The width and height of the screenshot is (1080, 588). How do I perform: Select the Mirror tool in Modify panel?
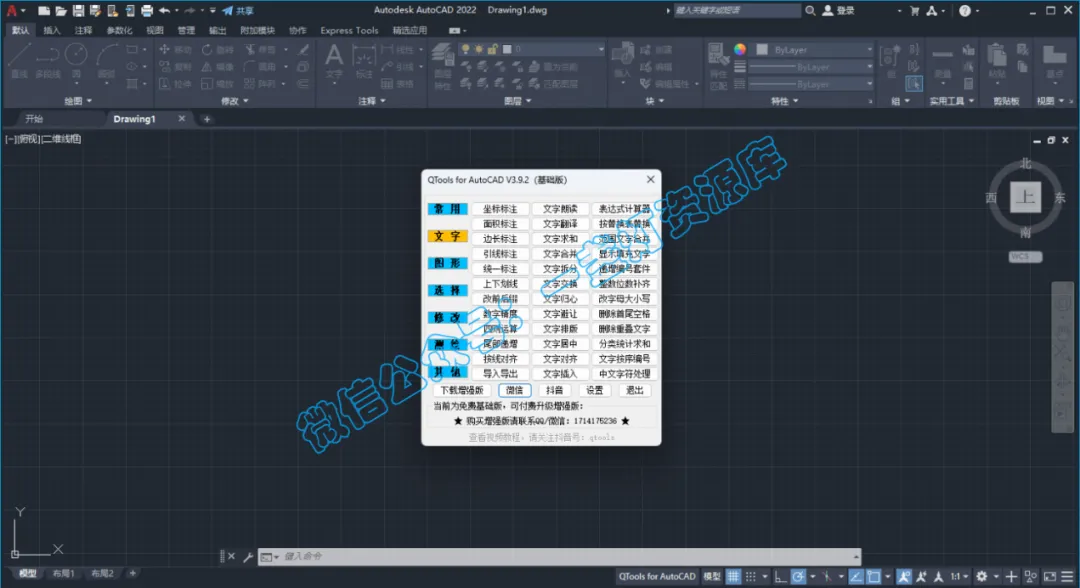pos(217,67)
